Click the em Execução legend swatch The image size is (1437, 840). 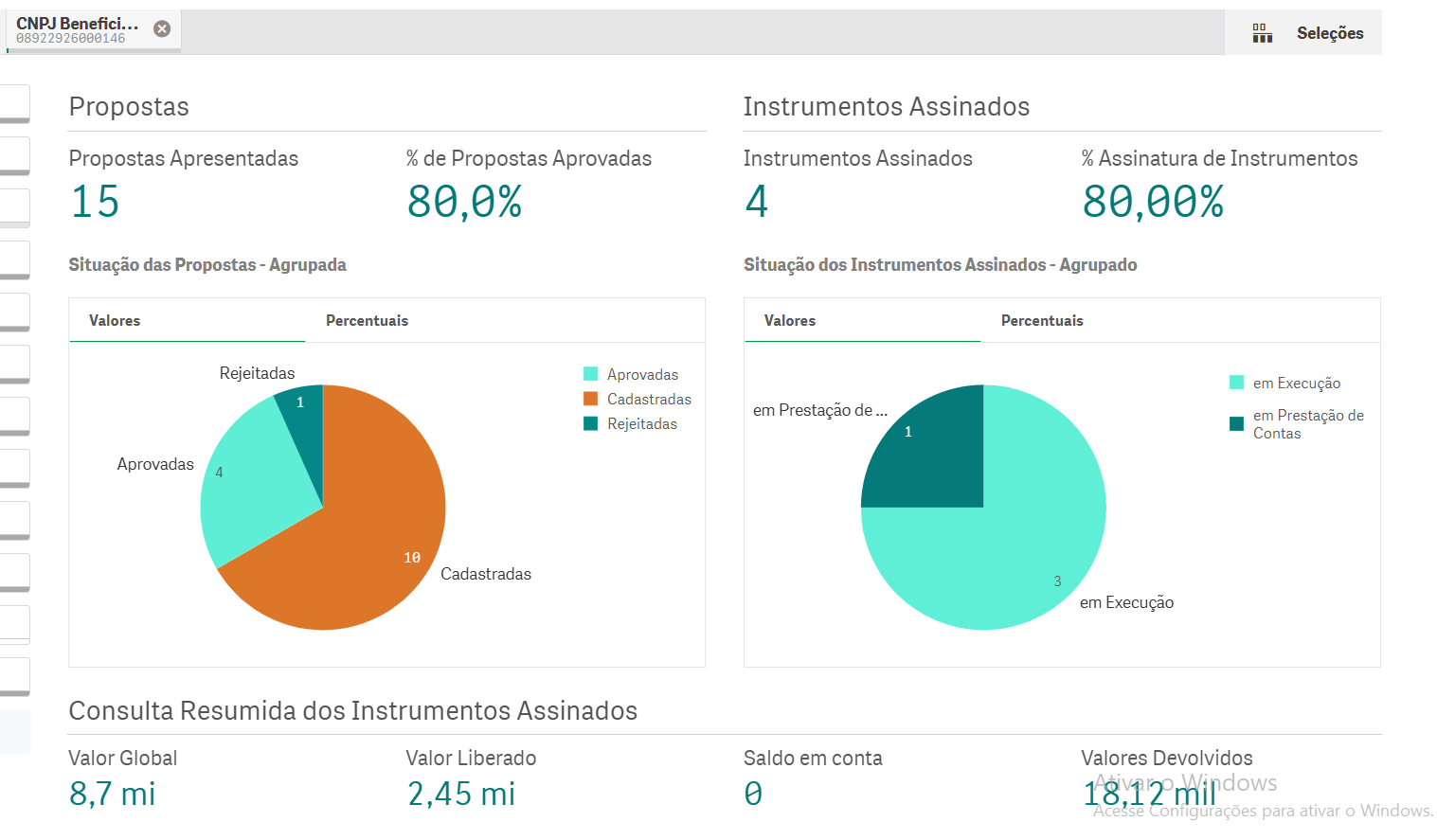[x=1236, y=383]
